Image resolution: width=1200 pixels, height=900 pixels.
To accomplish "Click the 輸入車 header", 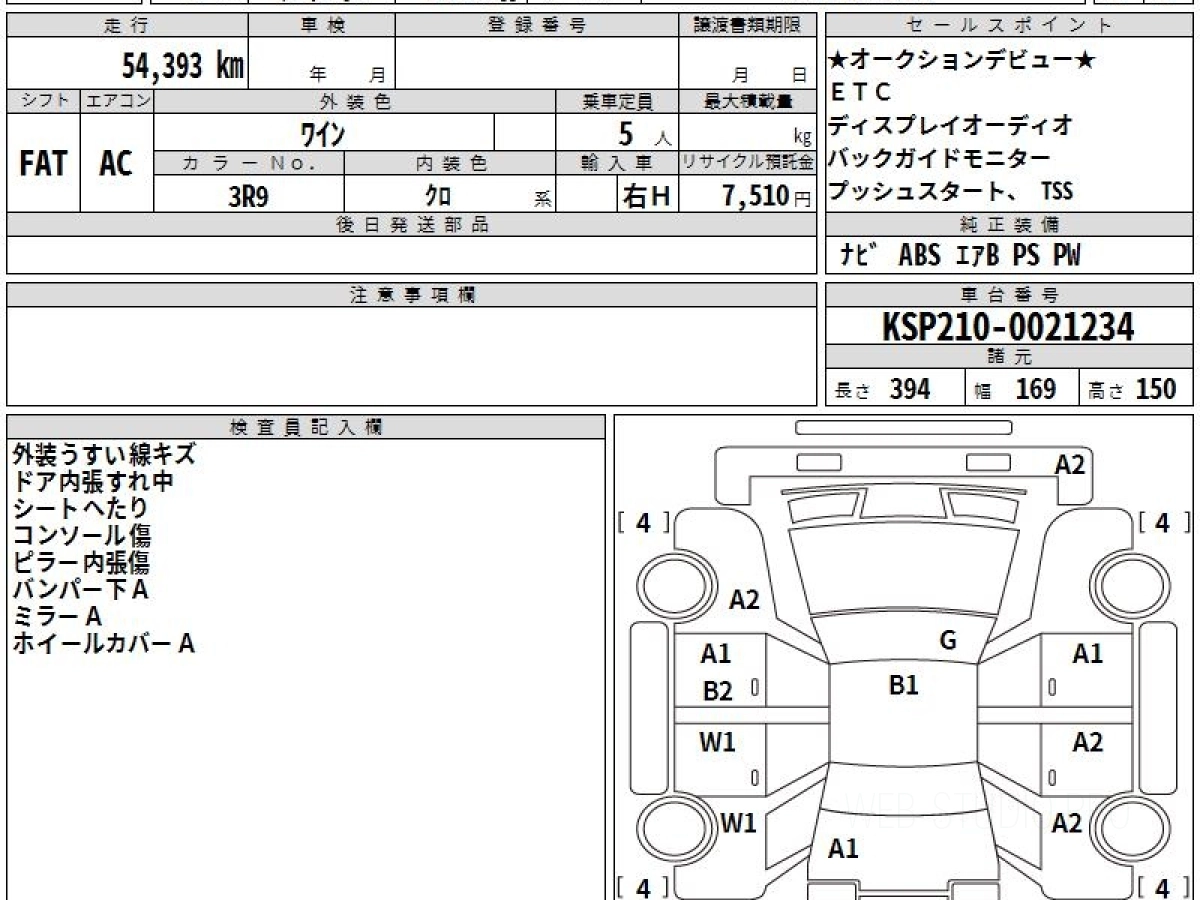I will tap(617, 163).
